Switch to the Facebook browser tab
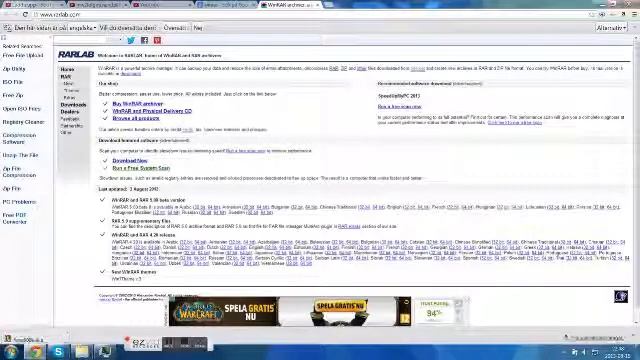This screenshot has height=360, width=640. pos(227,5)
